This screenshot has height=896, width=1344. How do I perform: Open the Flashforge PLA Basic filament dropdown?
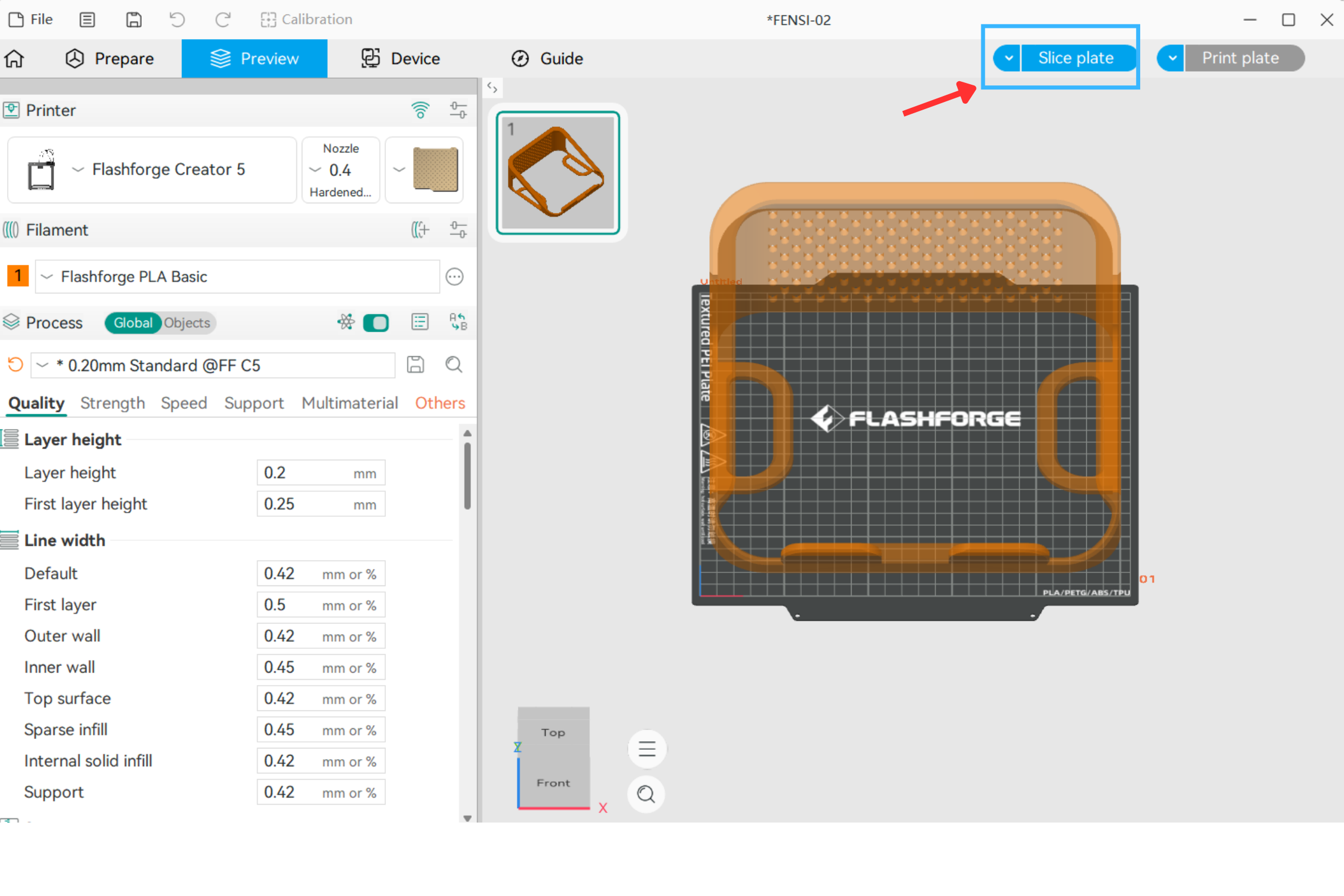(x=238, y=277)
